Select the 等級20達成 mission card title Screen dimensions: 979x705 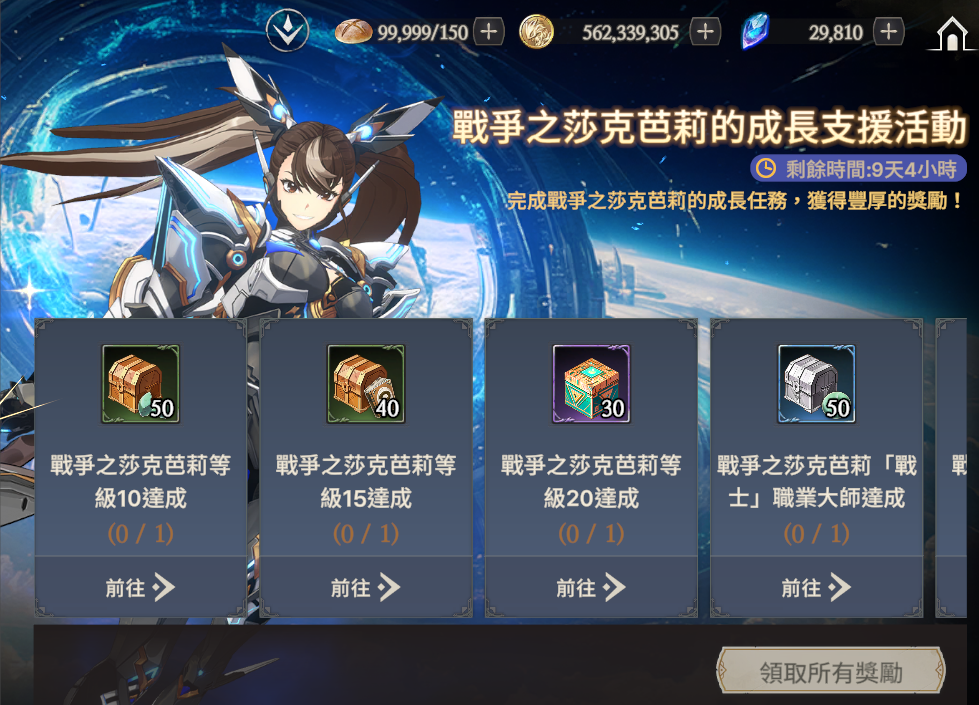[x=591, y=481]
